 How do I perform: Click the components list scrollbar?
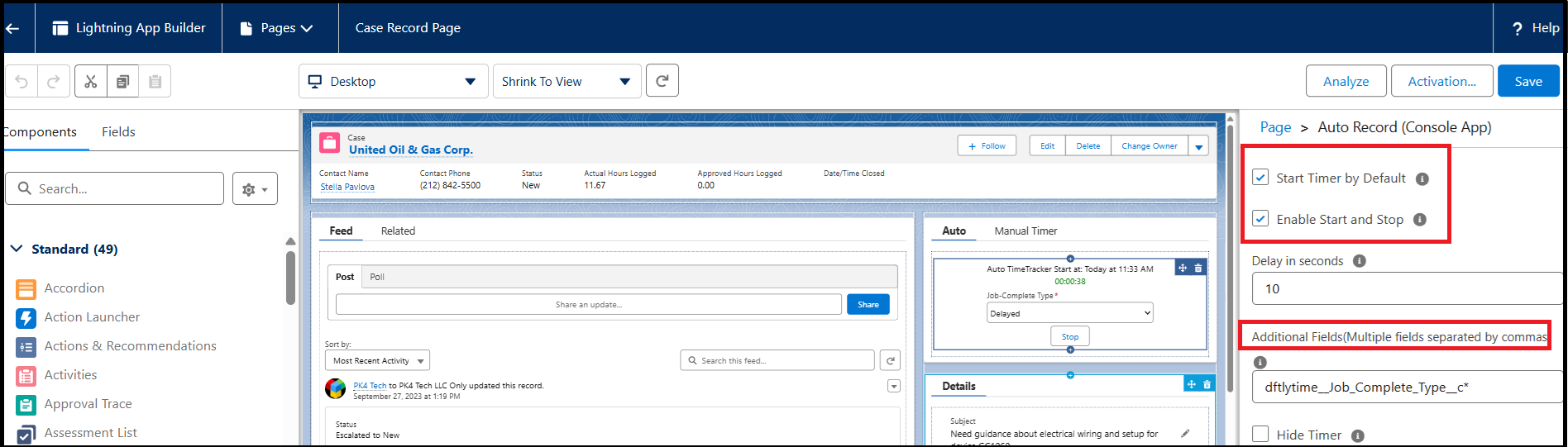[290, 277]
